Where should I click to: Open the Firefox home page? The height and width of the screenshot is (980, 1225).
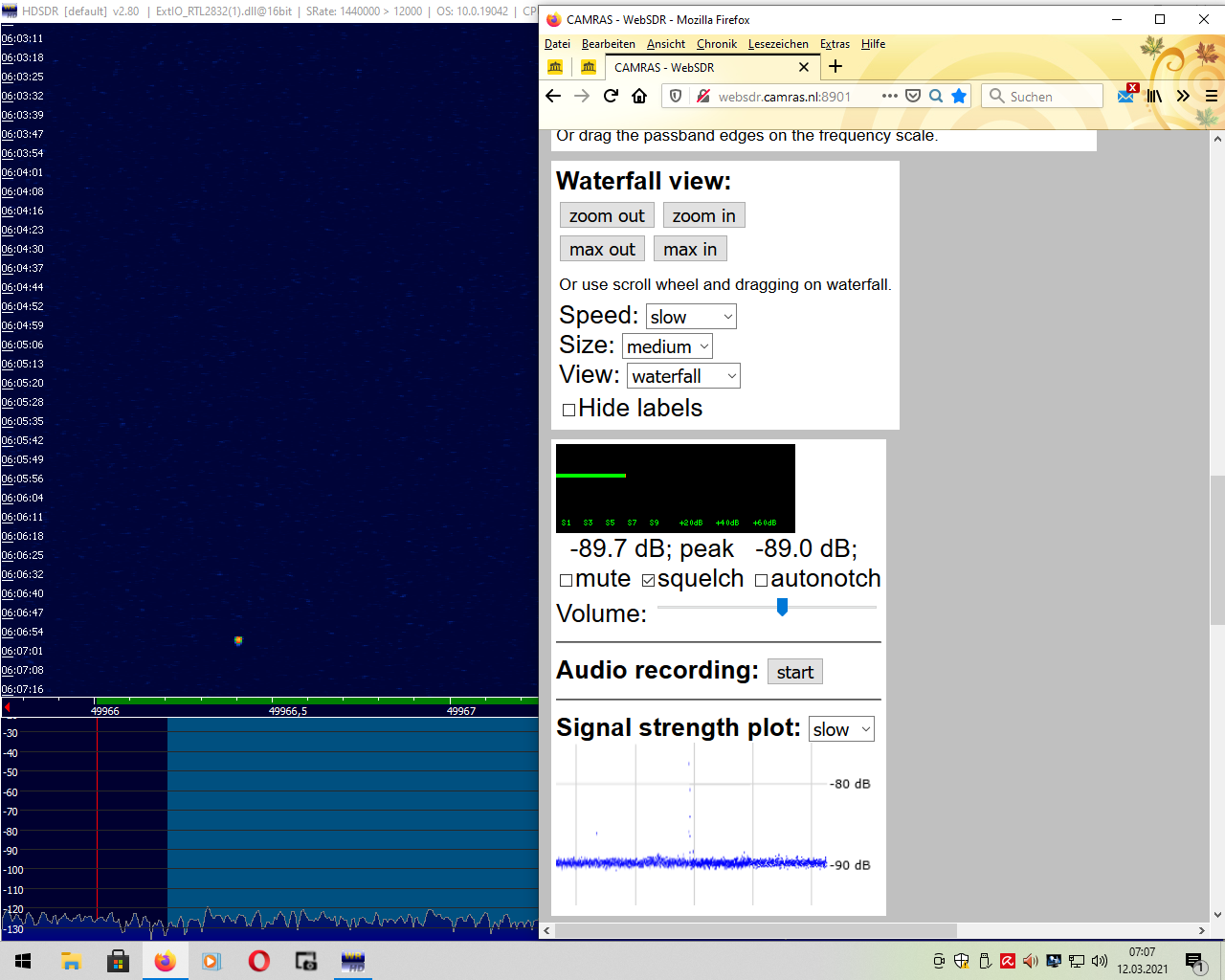pyautogui.click(x=639, y=96)
